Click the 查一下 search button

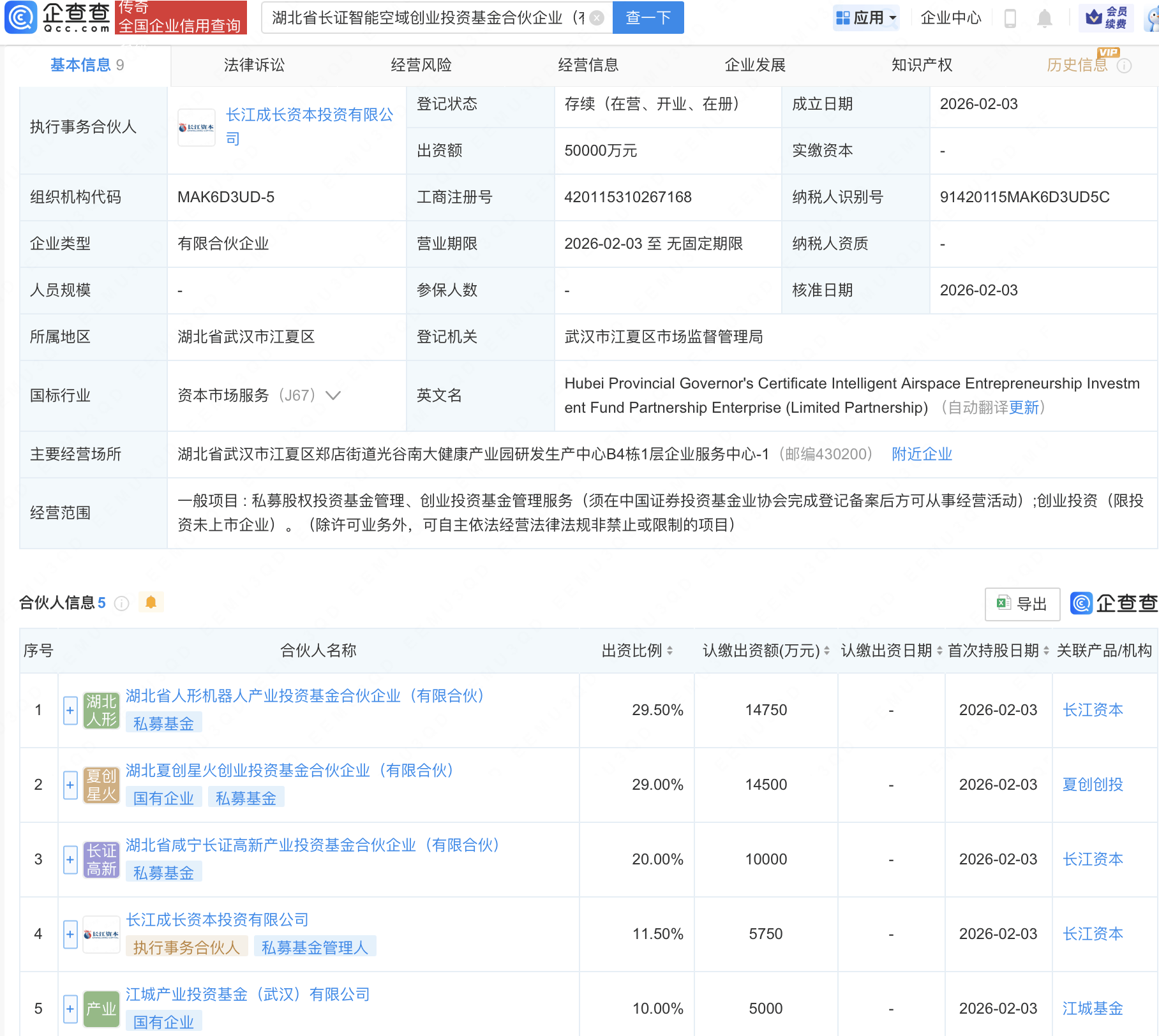[648, 18]
